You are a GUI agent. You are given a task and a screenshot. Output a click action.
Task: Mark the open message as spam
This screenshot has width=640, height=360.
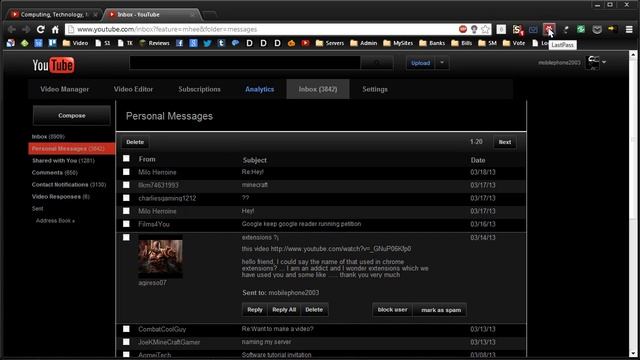441,310
